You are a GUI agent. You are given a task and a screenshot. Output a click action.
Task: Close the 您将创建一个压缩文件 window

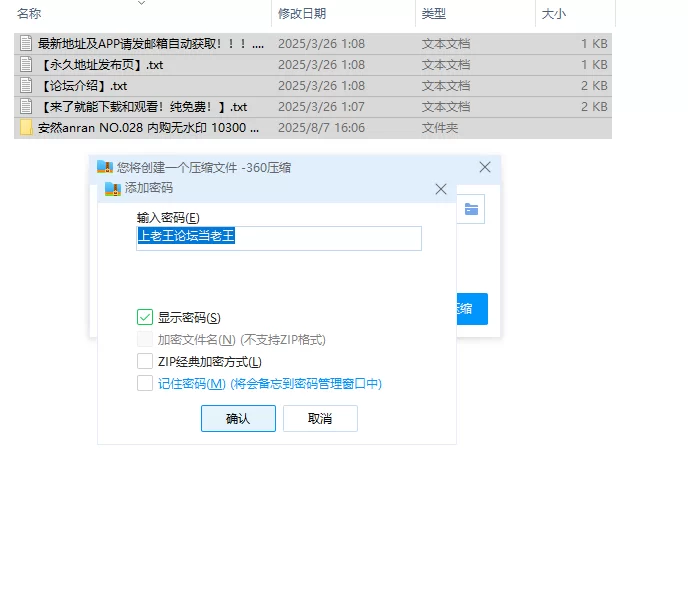[x=485, y=167]
